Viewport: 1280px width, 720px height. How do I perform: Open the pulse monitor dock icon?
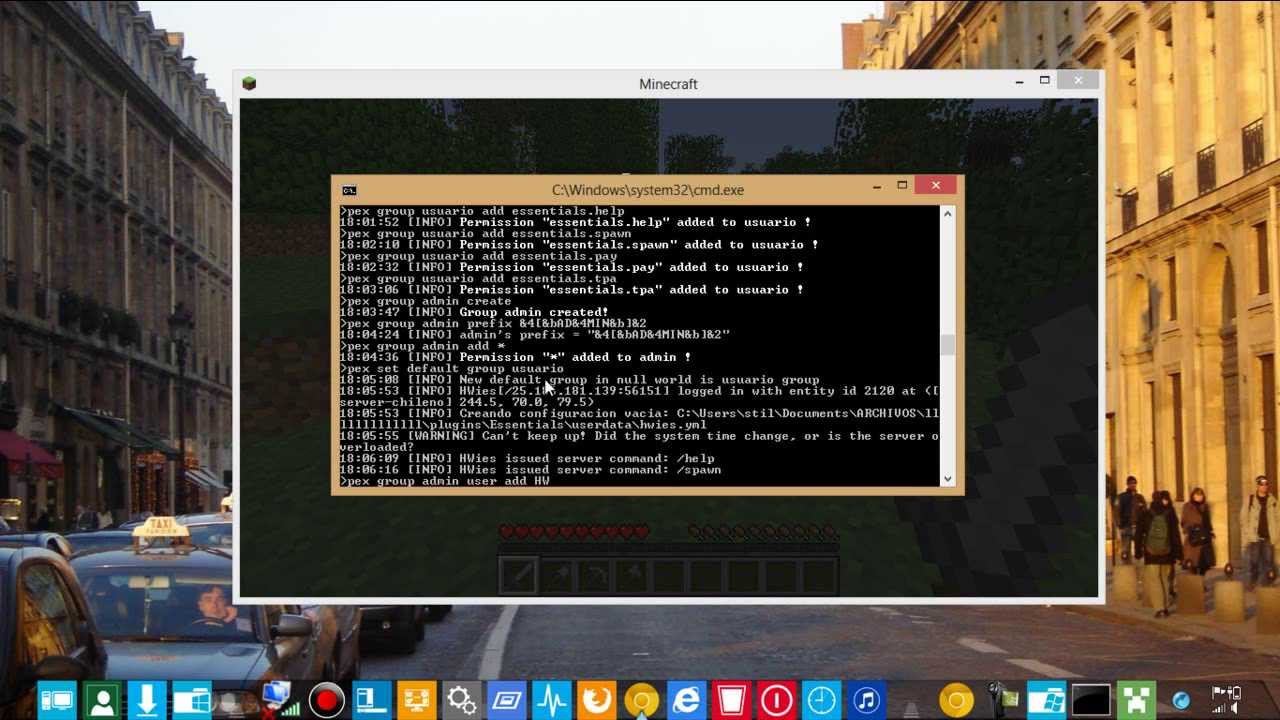[551, 700]
